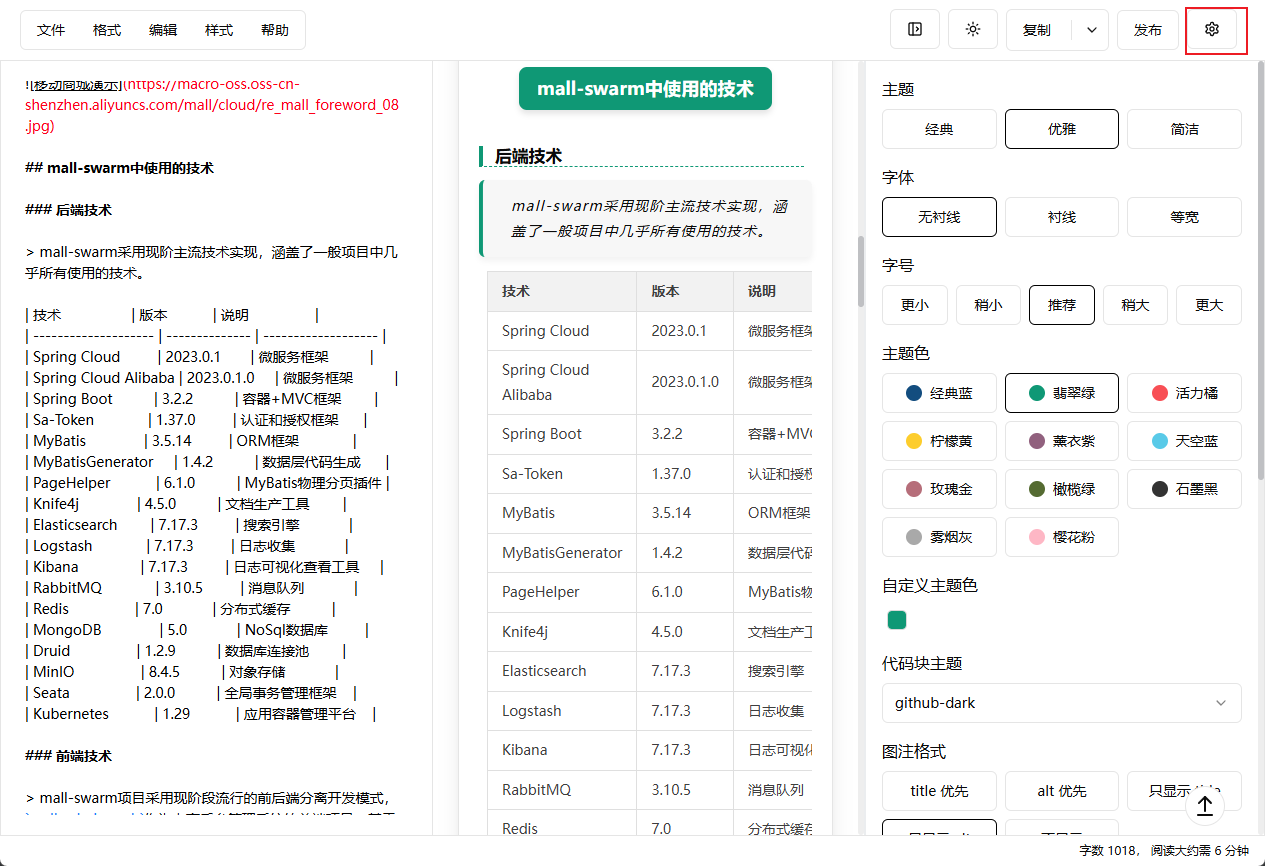The width and height of the screenshot is (1265, 866).
Task: Choose the 等宽 font option
Action: click(1185, 217)
